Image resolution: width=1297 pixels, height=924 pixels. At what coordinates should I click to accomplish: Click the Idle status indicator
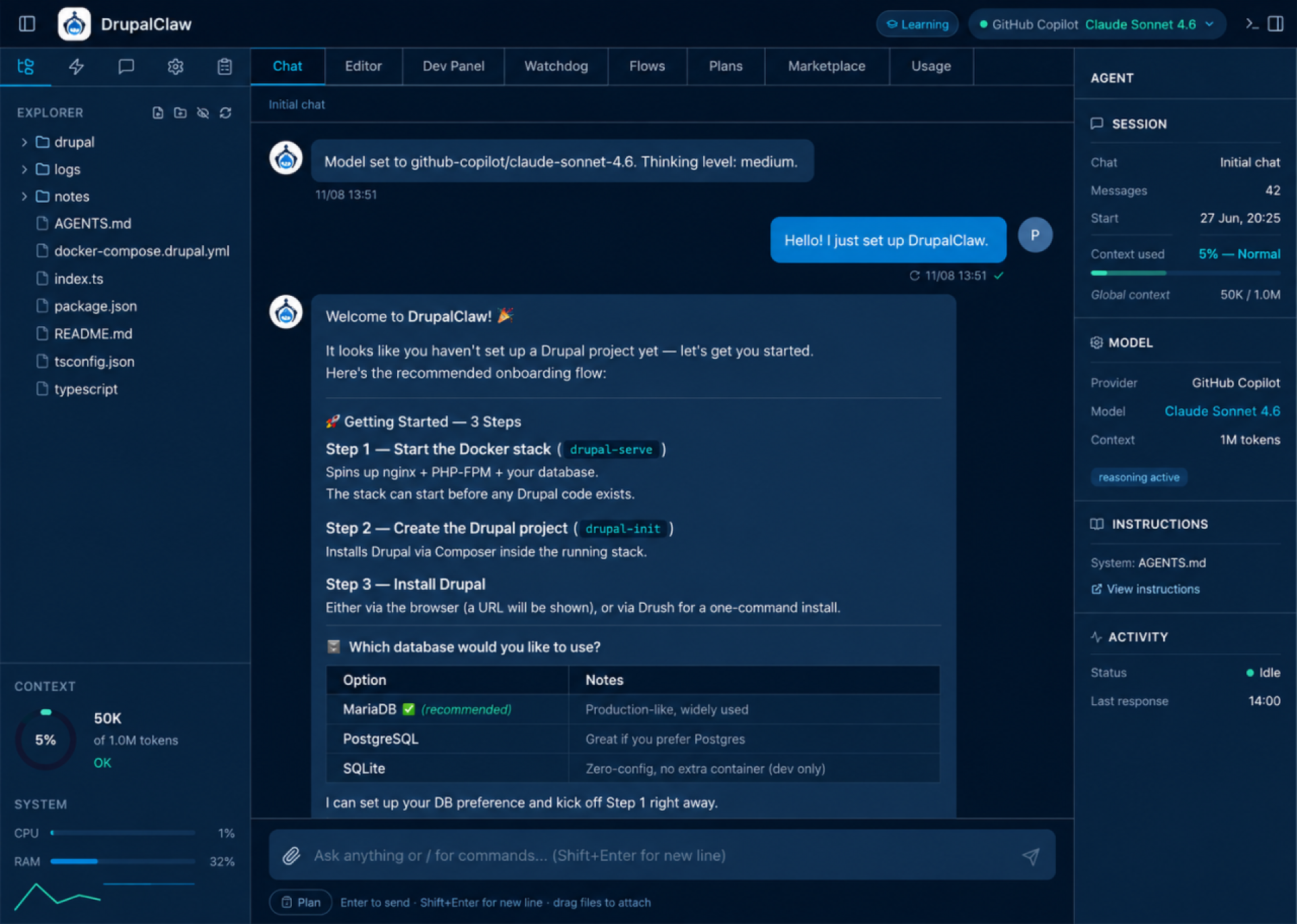click(1263, 673)
